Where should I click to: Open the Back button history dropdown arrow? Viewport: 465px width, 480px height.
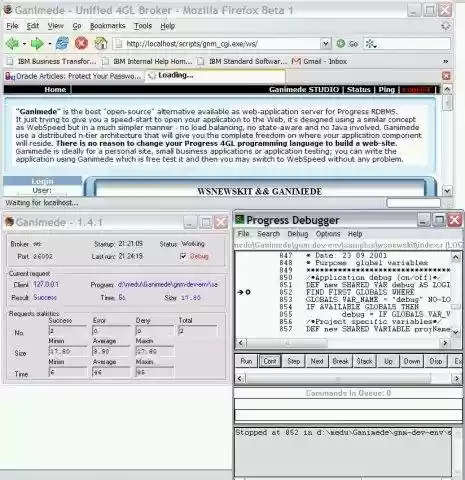24,44
